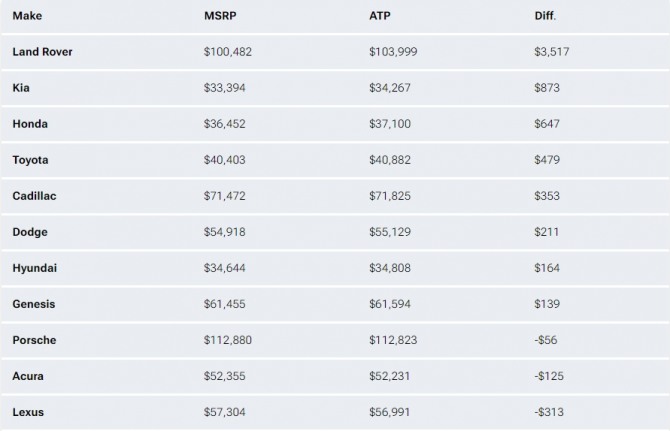This screenshot has height=431, width=670.
Task: Select the Dodge row label
Action: coord(30,232)
